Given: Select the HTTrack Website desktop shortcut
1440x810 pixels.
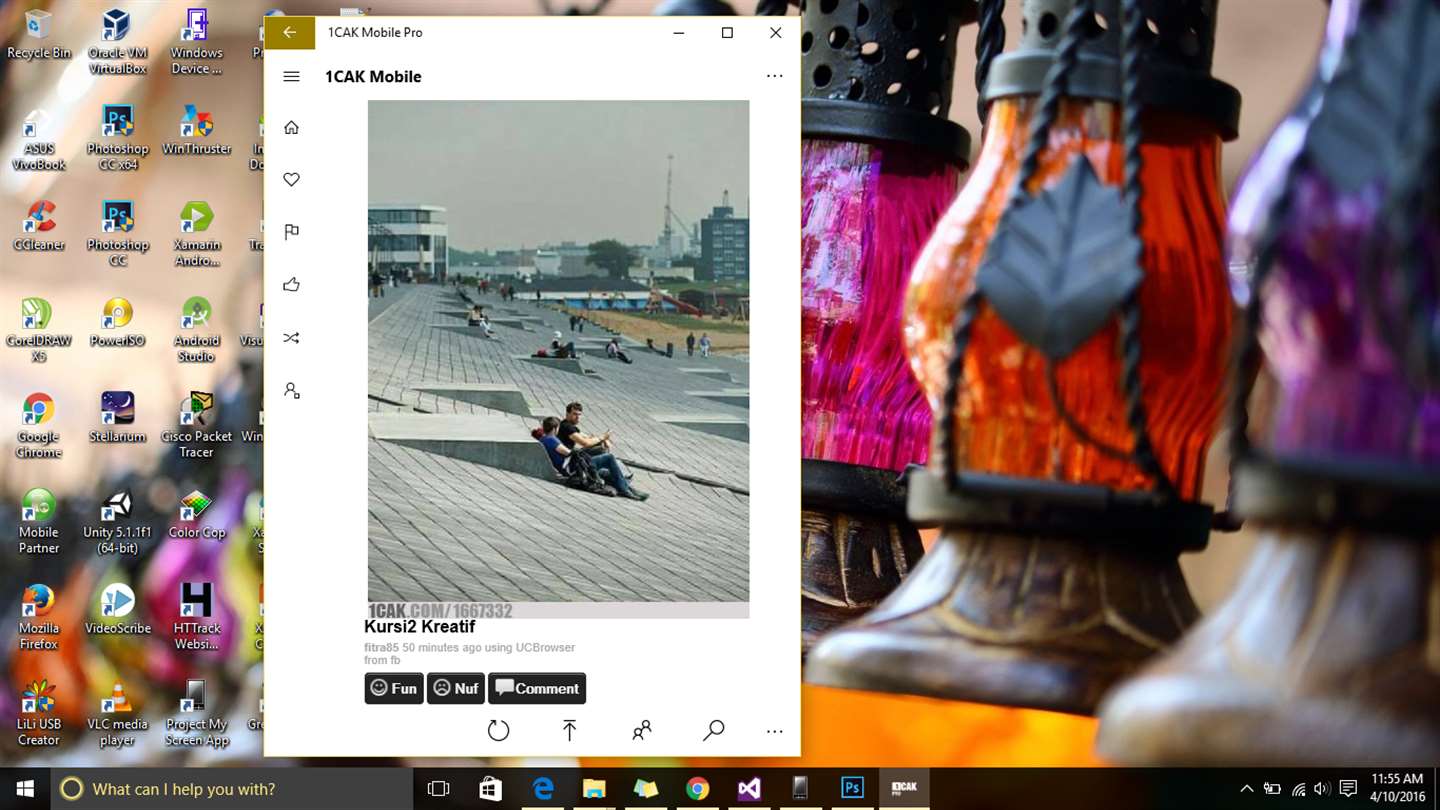Looking at the screenshot, I should [196, 618].
